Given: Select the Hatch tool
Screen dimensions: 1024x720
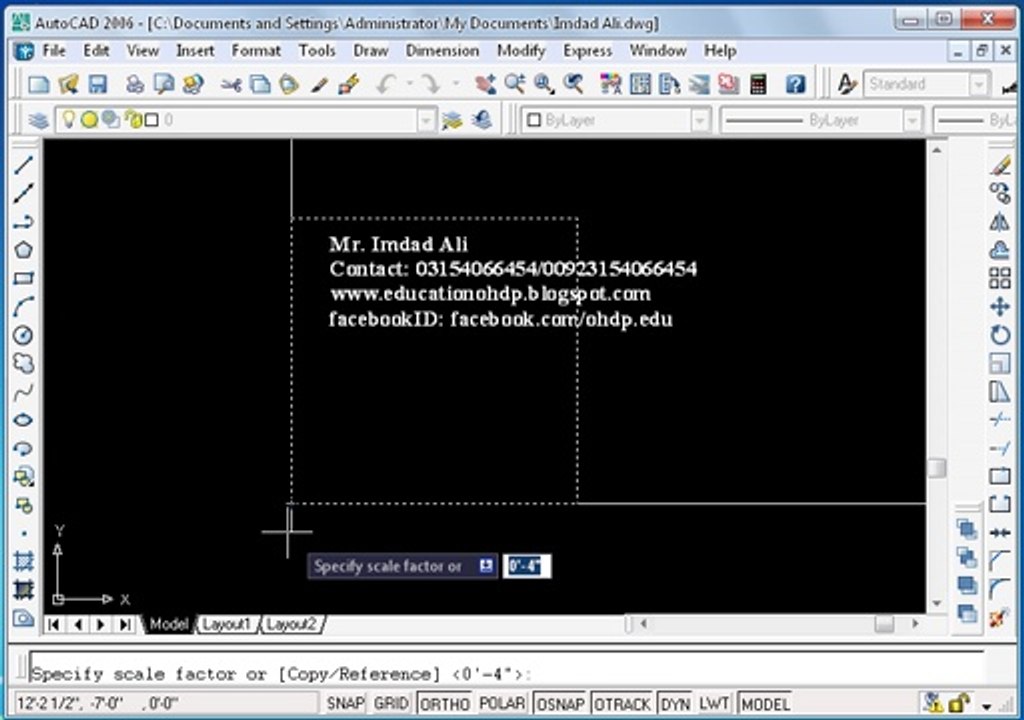Looking at the screenshot, I should click(24, 561).
